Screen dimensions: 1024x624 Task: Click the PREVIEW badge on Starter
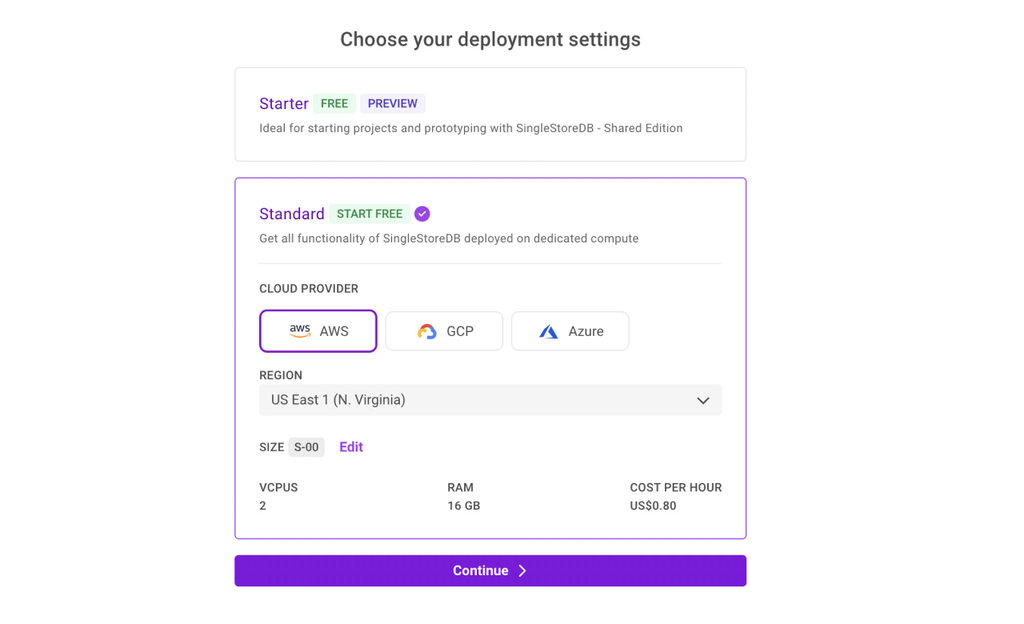coord(392,104)
